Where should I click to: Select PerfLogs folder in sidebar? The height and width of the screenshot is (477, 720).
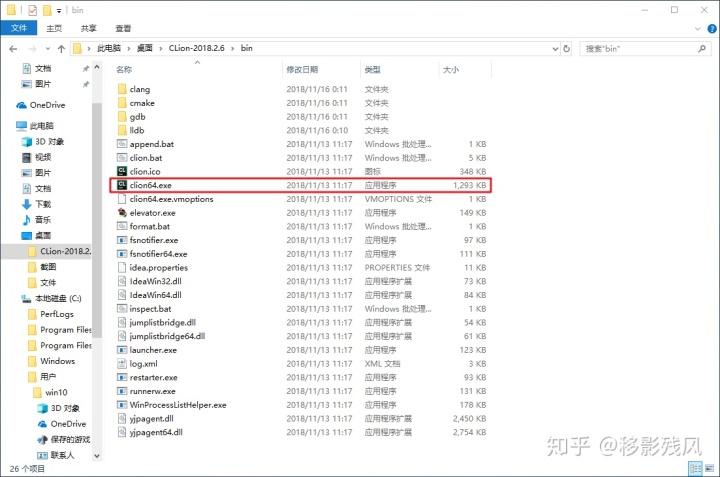pos(56,314)
